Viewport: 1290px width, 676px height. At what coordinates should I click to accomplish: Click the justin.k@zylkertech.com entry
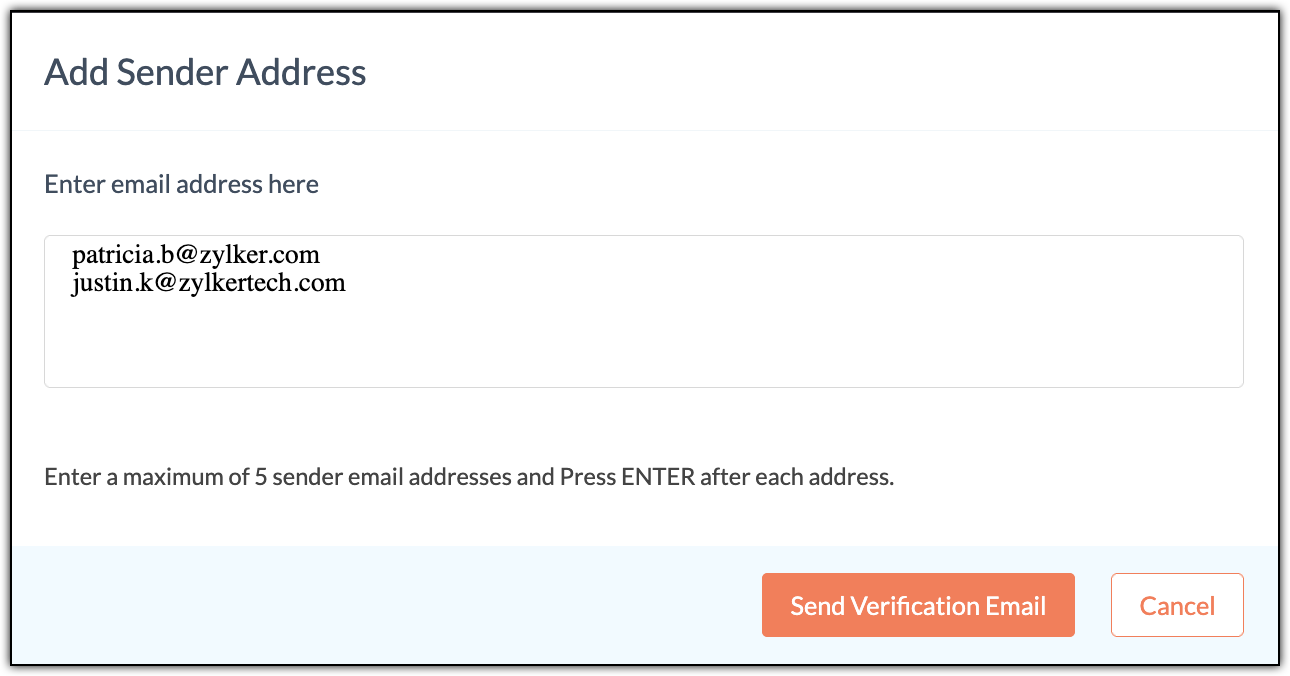click(x=209, y=283)
